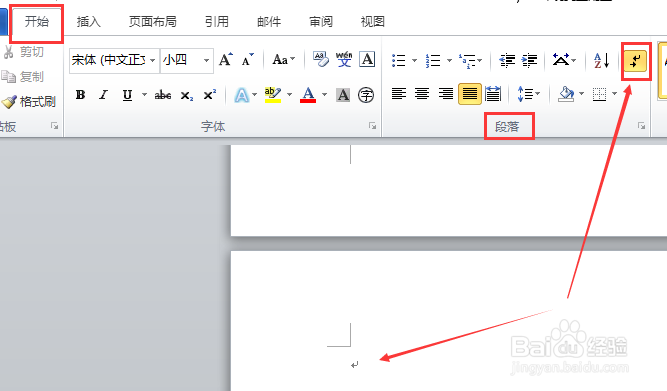The width and height of the screenshot is (667, 391).
Task: Toggle bold formatting
Action: tap(80, 95)
